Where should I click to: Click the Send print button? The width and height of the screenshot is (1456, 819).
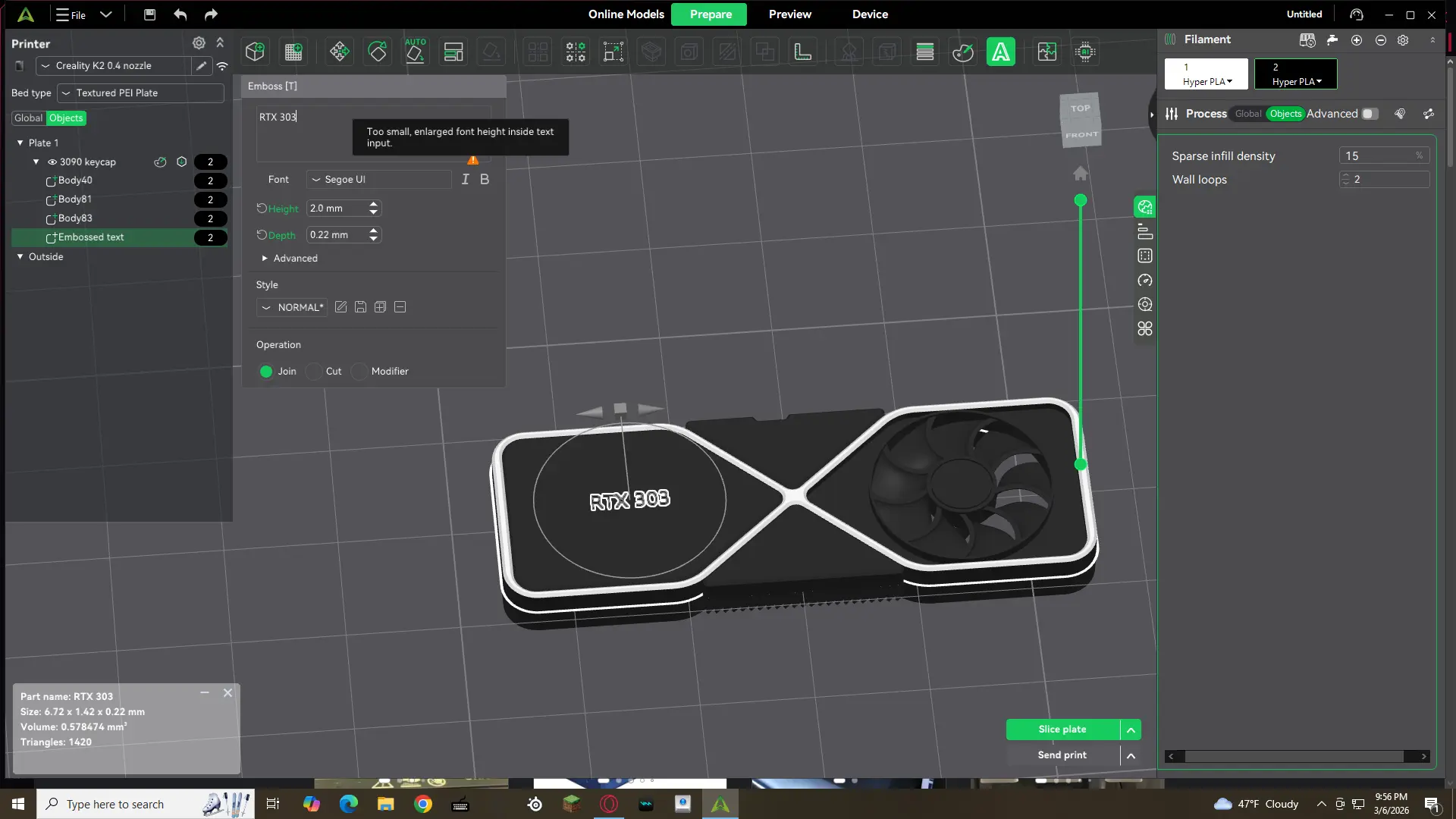(x=1062, y=755)
